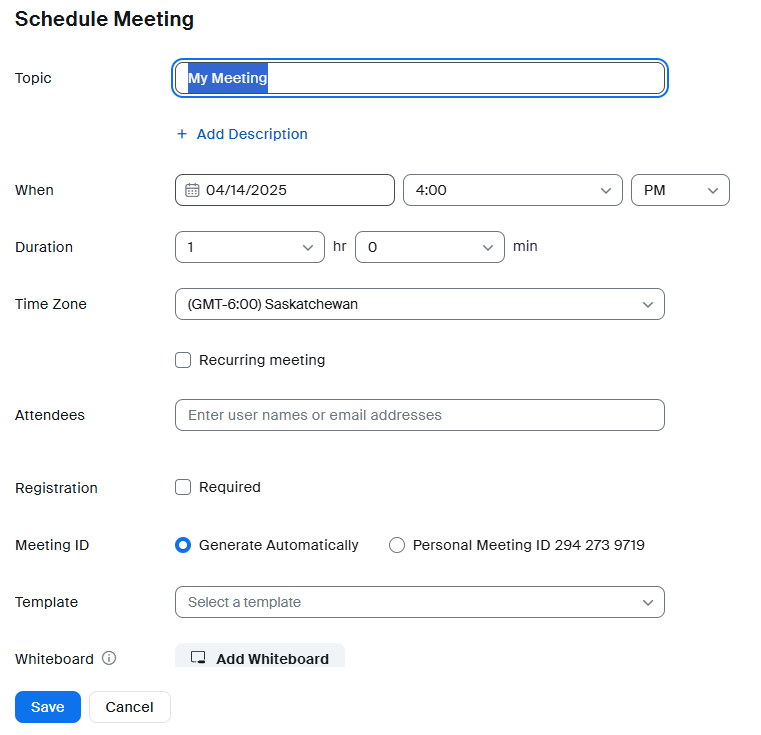The width and height of the screenshot is (761, 735).
Task: Click the chevron arrow of Template field
Action: (x=647, y=602)
